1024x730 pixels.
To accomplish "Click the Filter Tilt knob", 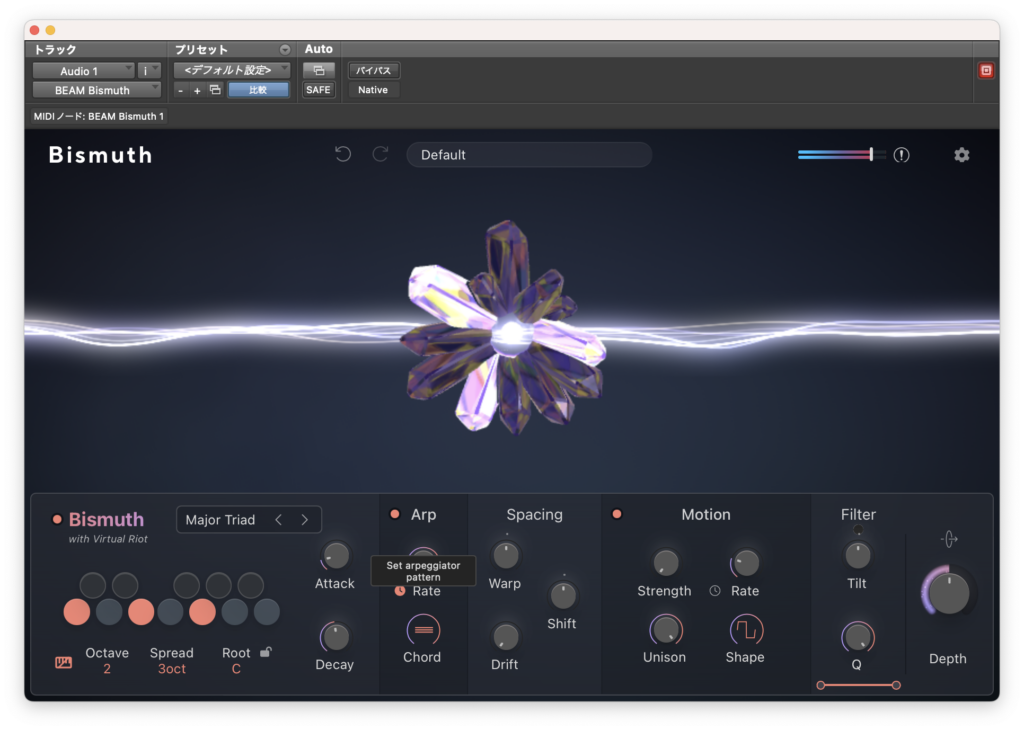I will (x=857, y=556).
